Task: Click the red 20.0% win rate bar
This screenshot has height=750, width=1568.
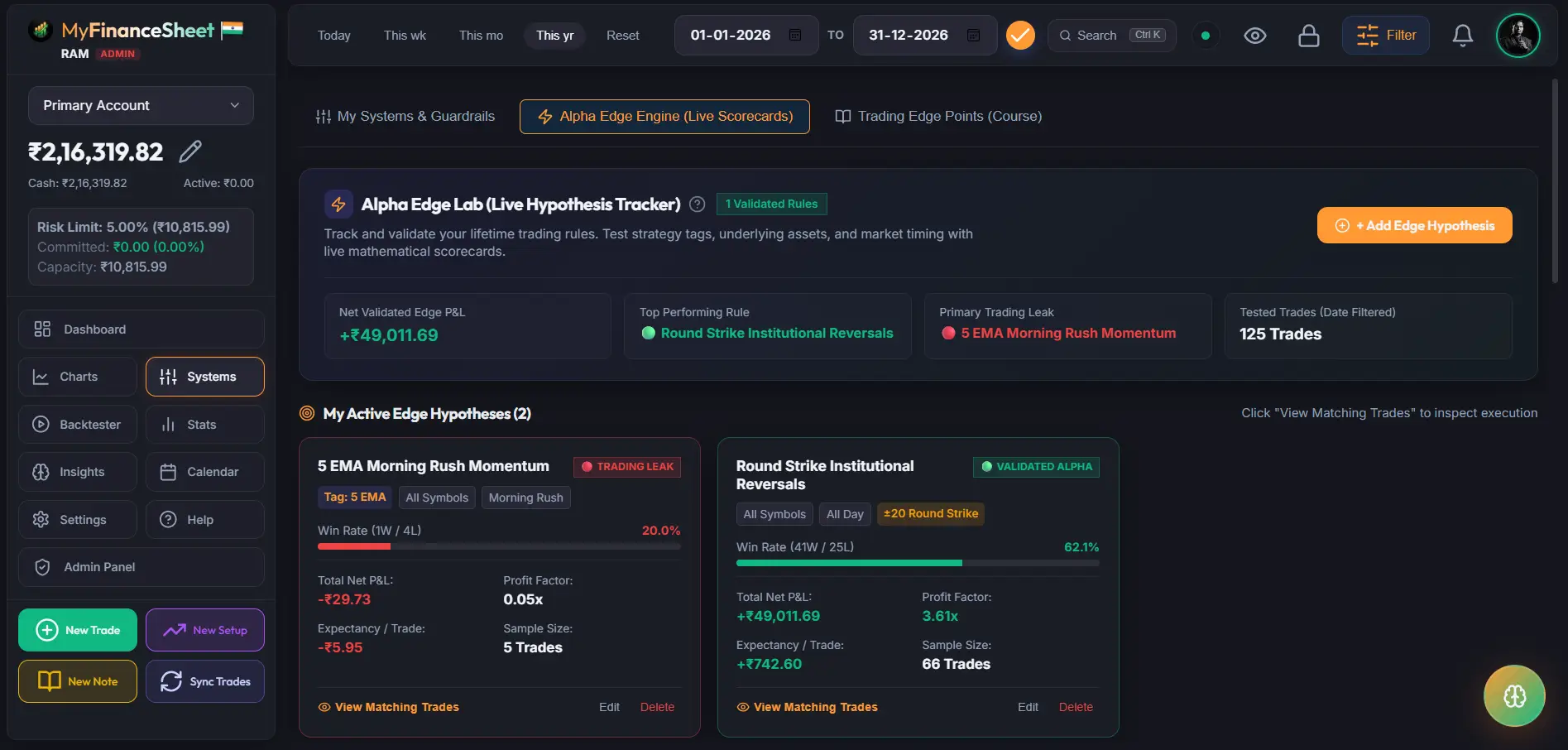Action: point(354,546)
